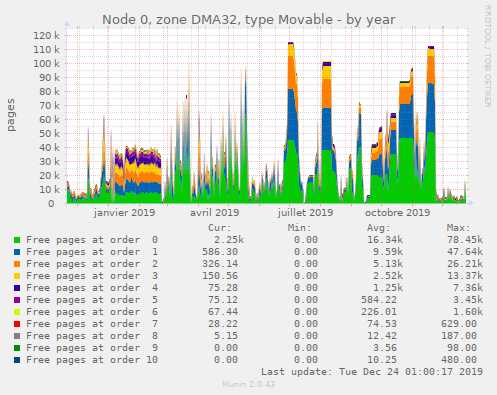Click the 'Cur:' column header
The height and width of the screenshot is (395, 497).
[x=220, y=228]
